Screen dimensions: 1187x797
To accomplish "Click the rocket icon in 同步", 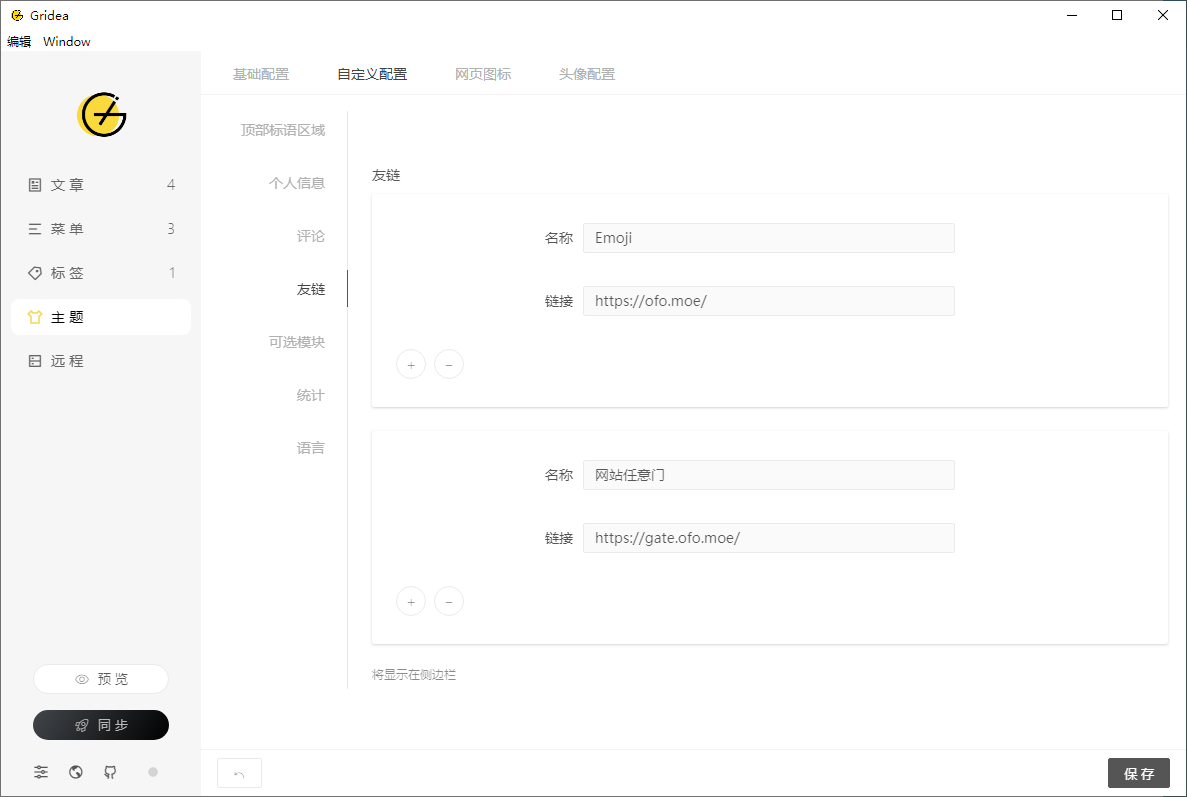I will (x=82, y=725).
